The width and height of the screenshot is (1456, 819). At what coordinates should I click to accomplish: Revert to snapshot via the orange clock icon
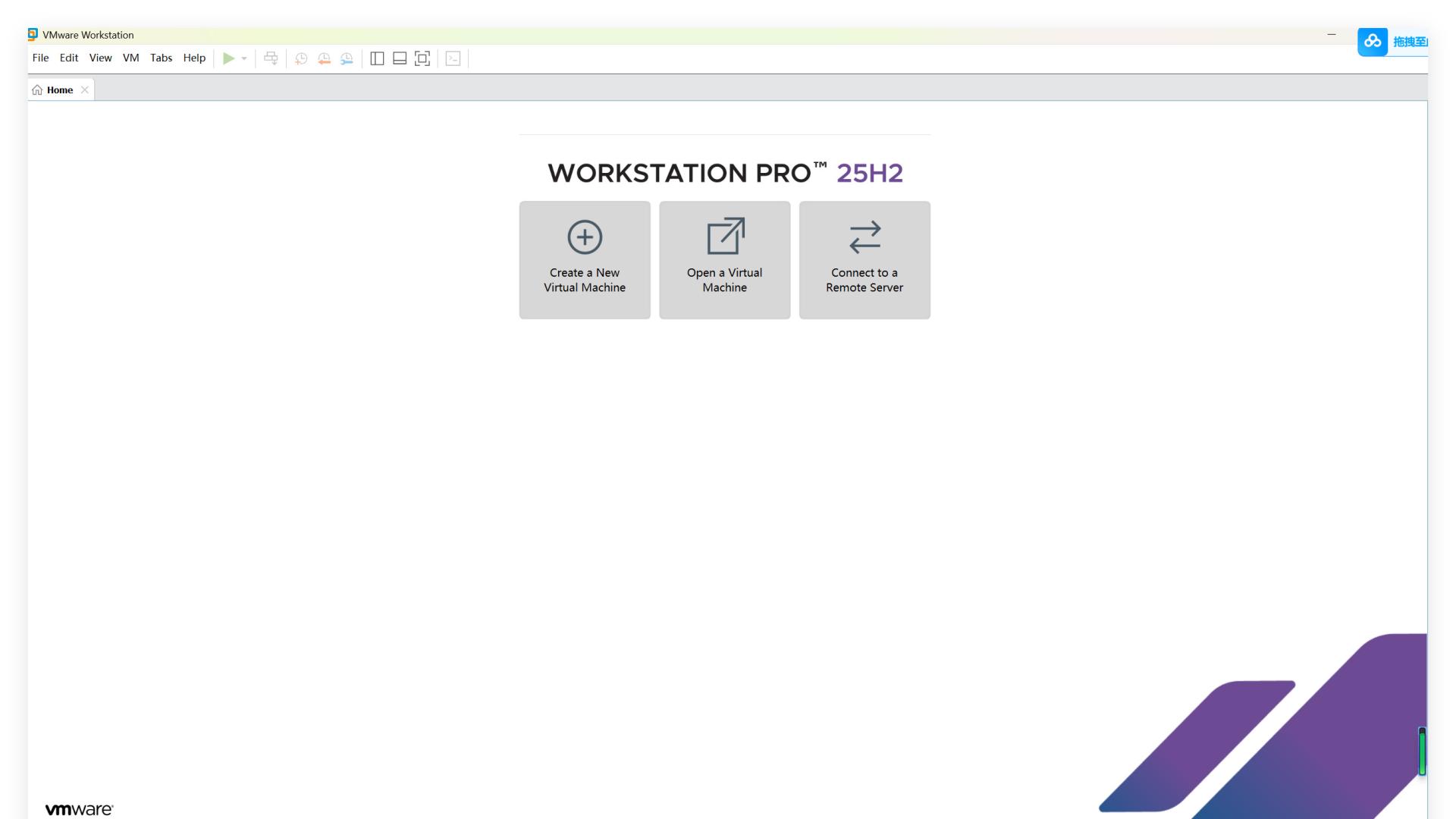[324, 58]
